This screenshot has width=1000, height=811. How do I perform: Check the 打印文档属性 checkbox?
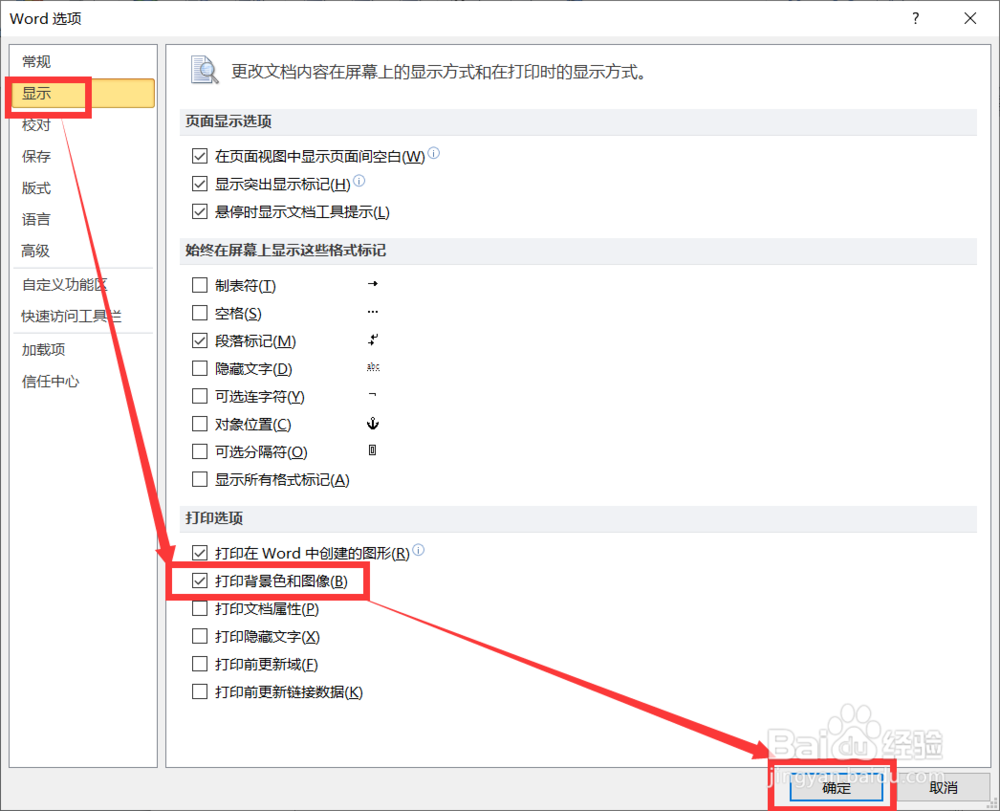(x=200, y=608)
